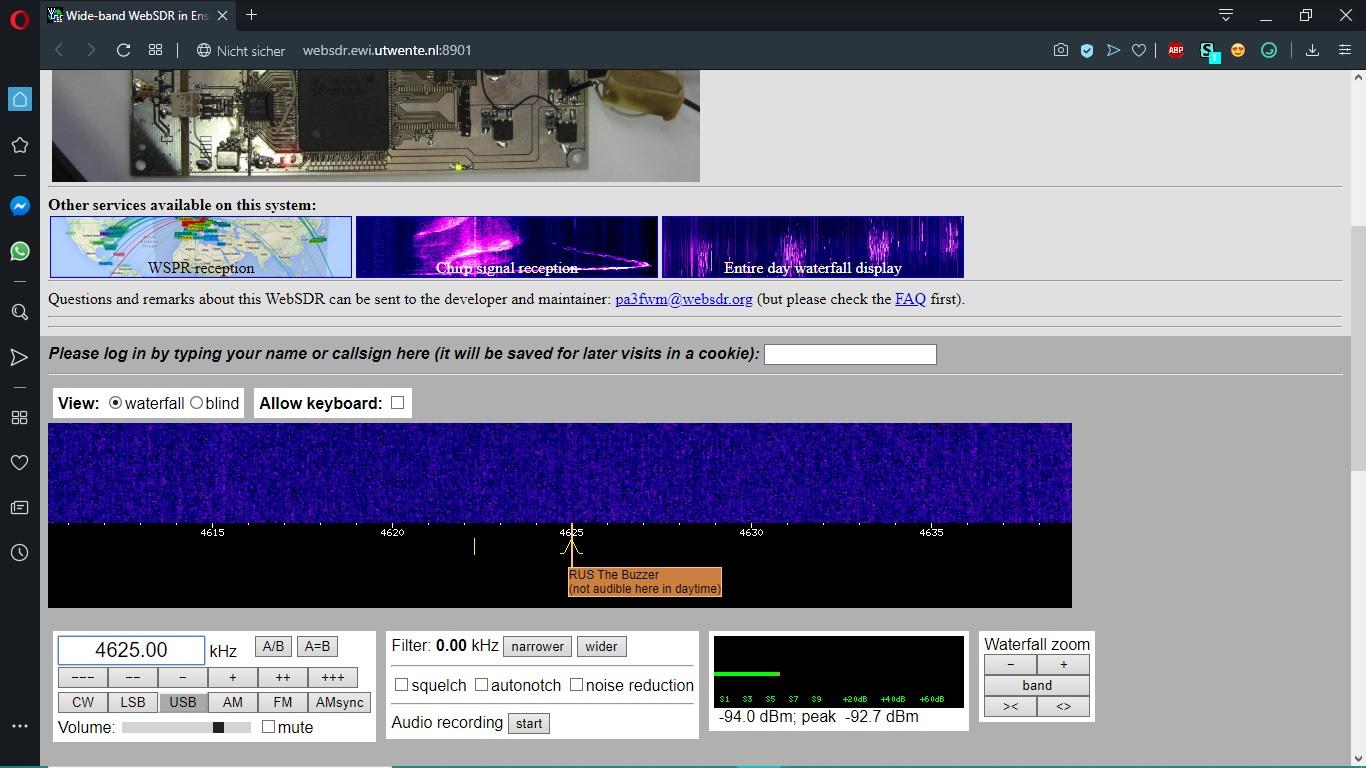
Task: Reload the WebSDR page
Action: pos(123,50)
